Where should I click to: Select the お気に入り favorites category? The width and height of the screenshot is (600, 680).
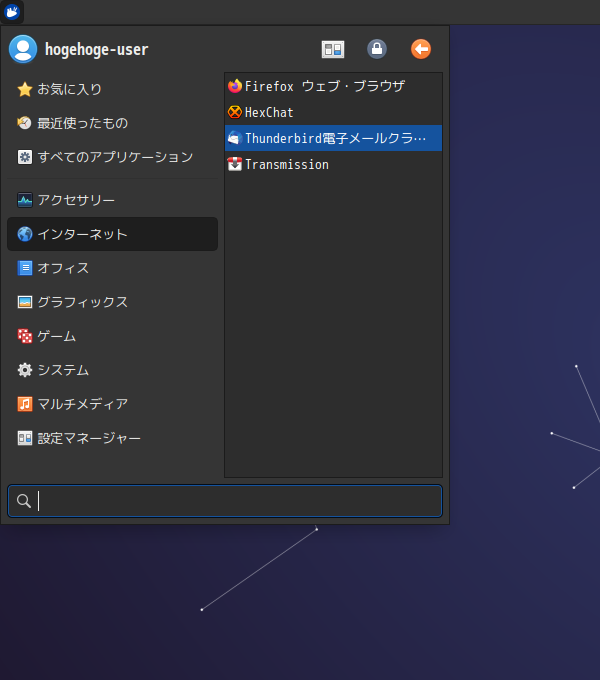click(x=112, y=89)
